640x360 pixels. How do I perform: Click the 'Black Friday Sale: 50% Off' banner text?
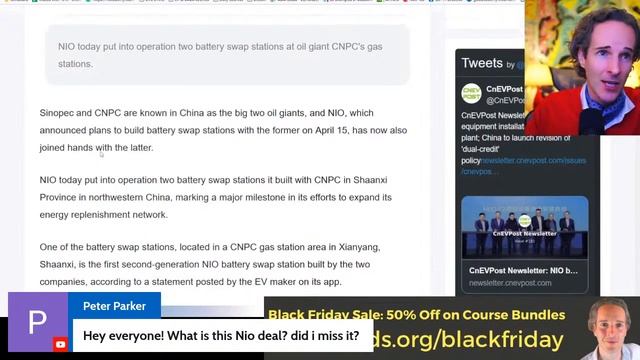[417, 315]
